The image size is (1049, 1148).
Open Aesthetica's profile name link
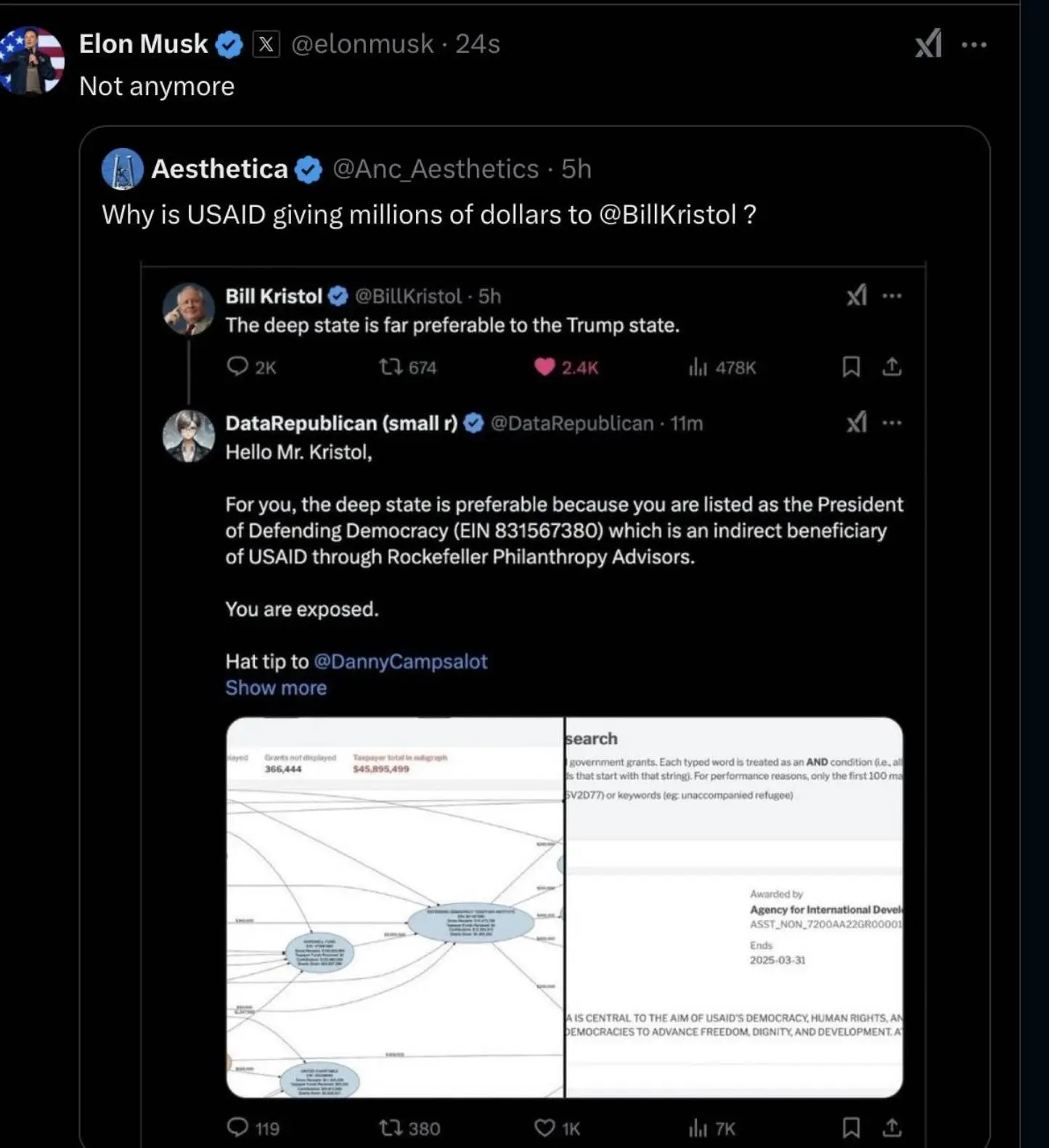pyautogui.click(x=219, y=168)
